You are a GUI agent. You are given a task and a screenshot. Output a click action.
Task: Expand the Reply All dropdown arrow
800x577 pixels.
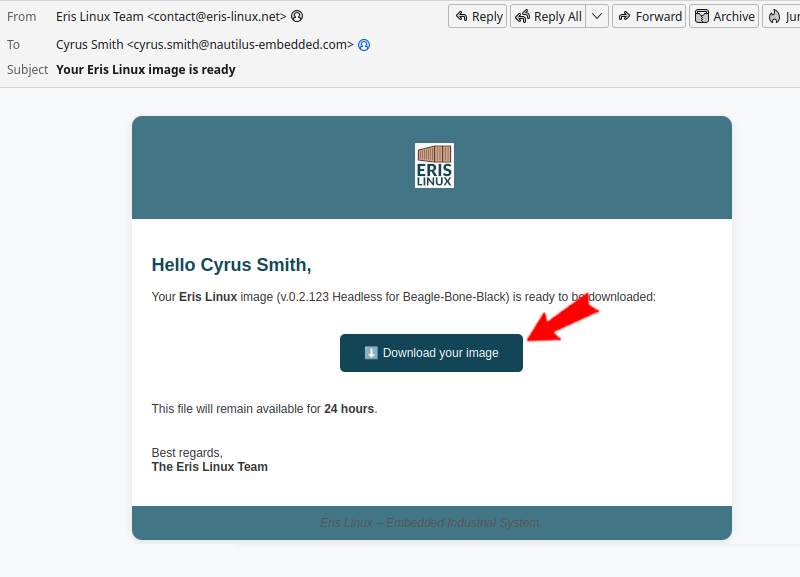click(597, 16)
